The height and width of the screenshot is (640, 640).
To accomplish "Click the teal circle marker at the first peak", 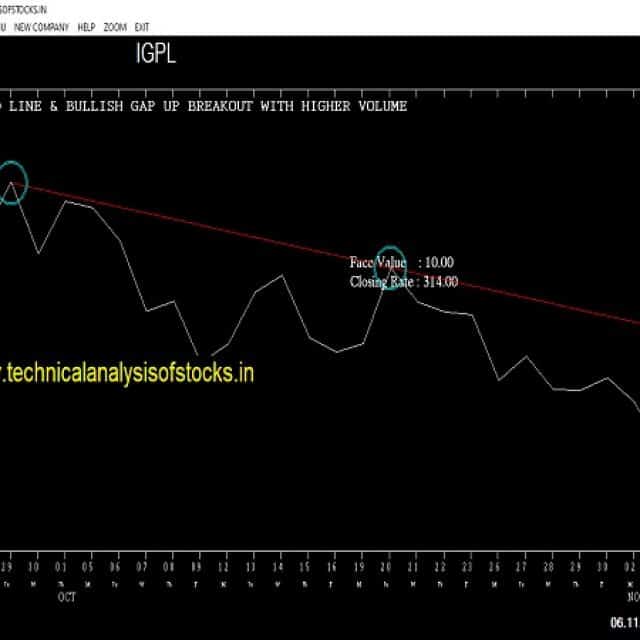I will pyautogui.click(x=12, y=183).
